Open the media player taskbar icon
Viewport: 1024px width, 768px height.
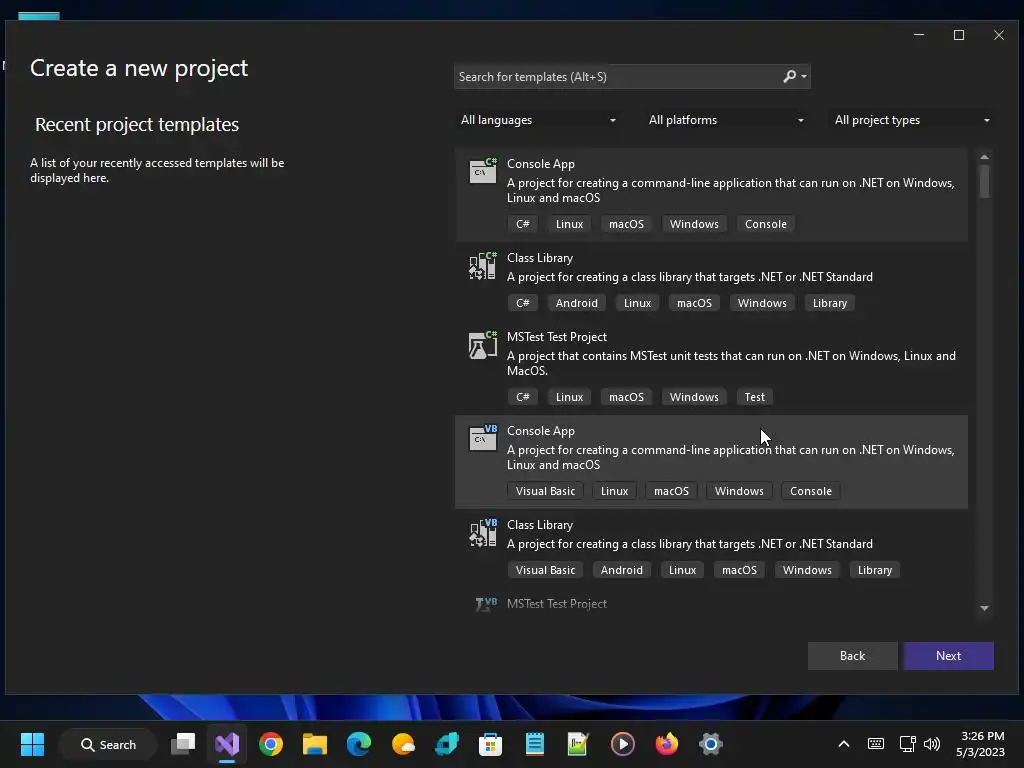click(x=622, y=744)
